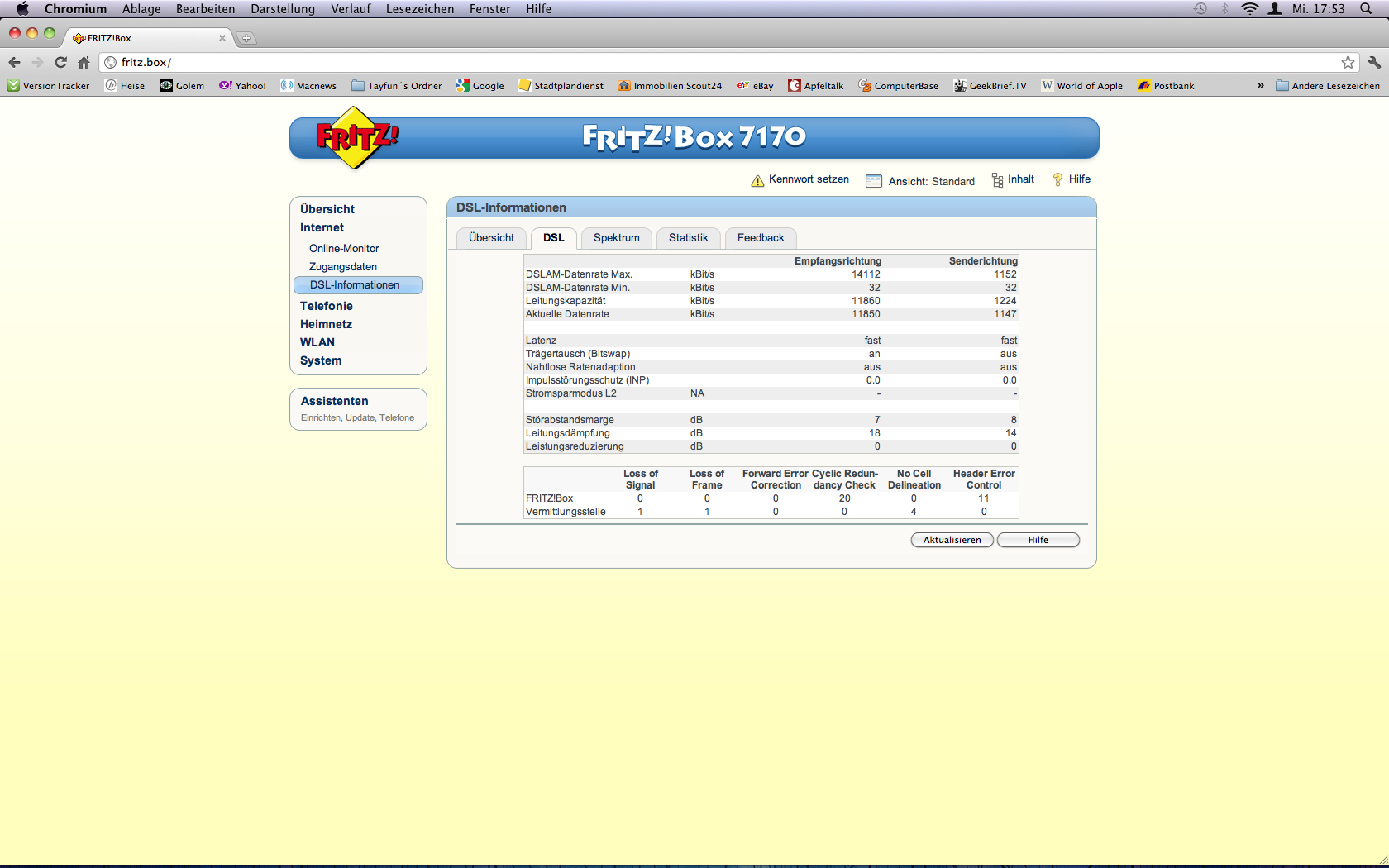Click the Aktualisieren button
This screenshot has height=868, width=1389.
tap(952, 540)
